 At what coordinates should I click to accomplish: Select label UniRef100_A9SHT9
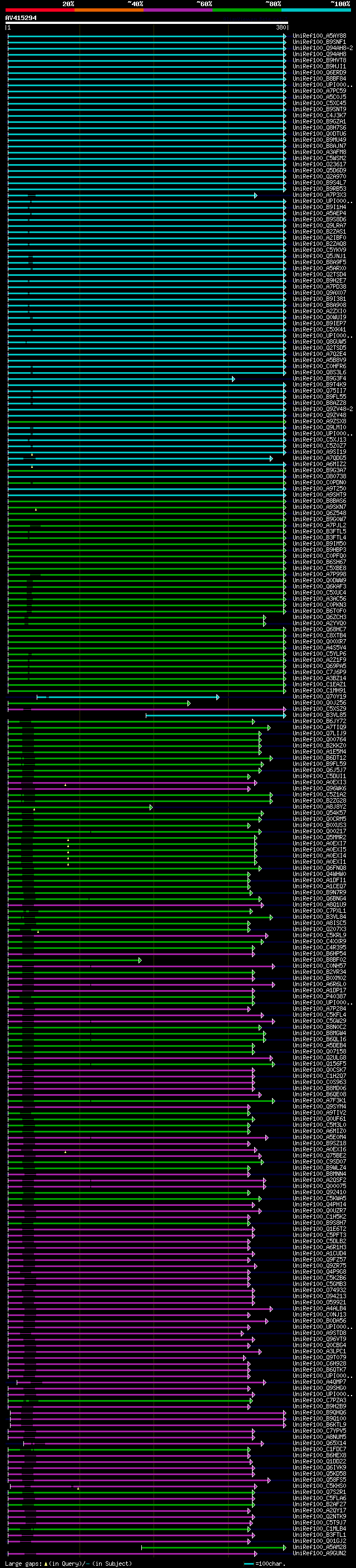319,494
